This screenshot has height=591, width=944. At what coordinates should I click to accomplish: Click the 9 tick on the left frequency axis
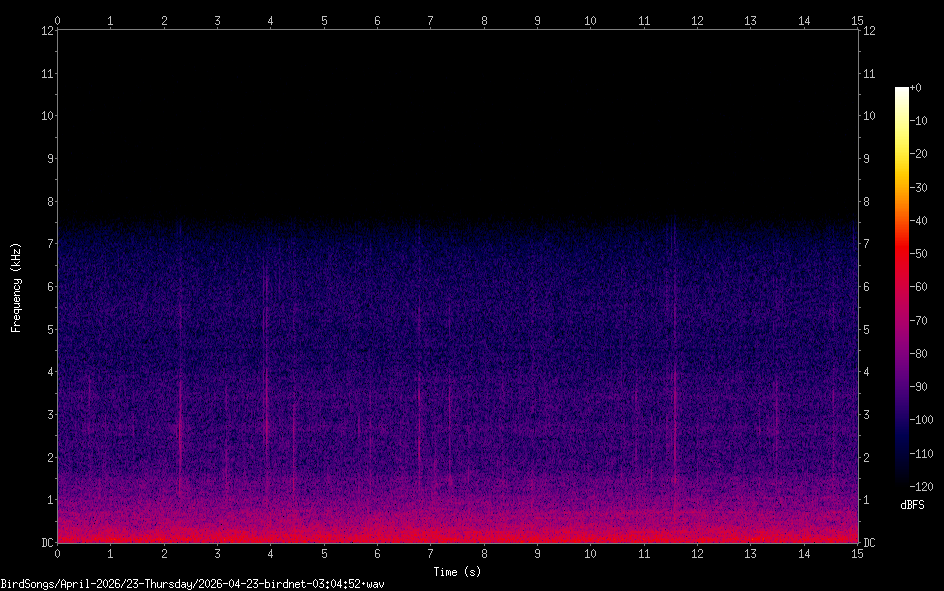(x=48, y=158)
